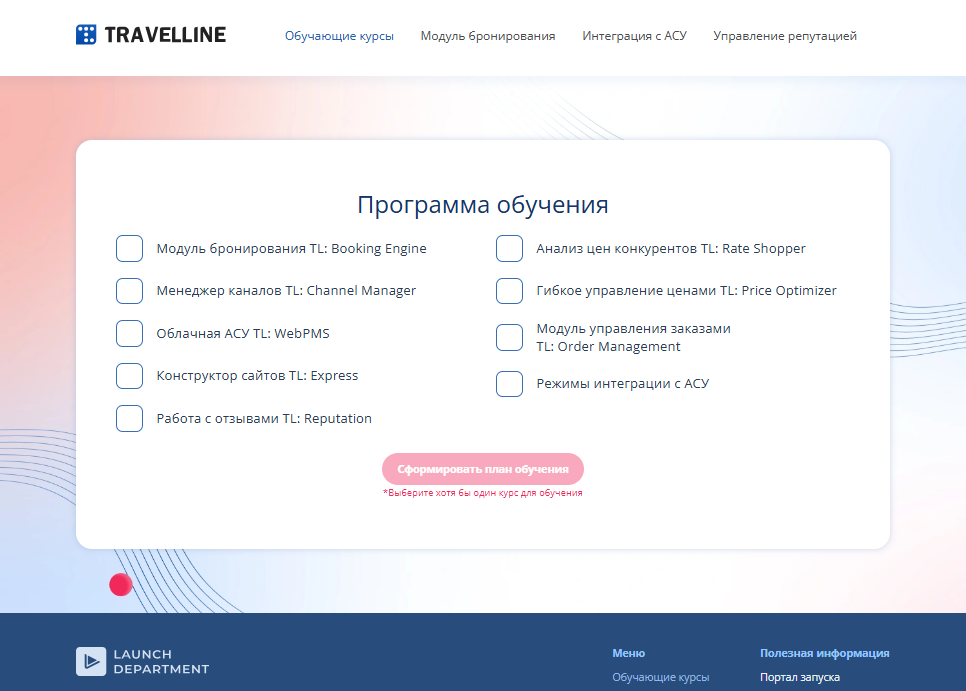Click Сформировать план обучения button
Image resolution: width=966 pixels, height=691 pixels.
click(x=483, y=469)
